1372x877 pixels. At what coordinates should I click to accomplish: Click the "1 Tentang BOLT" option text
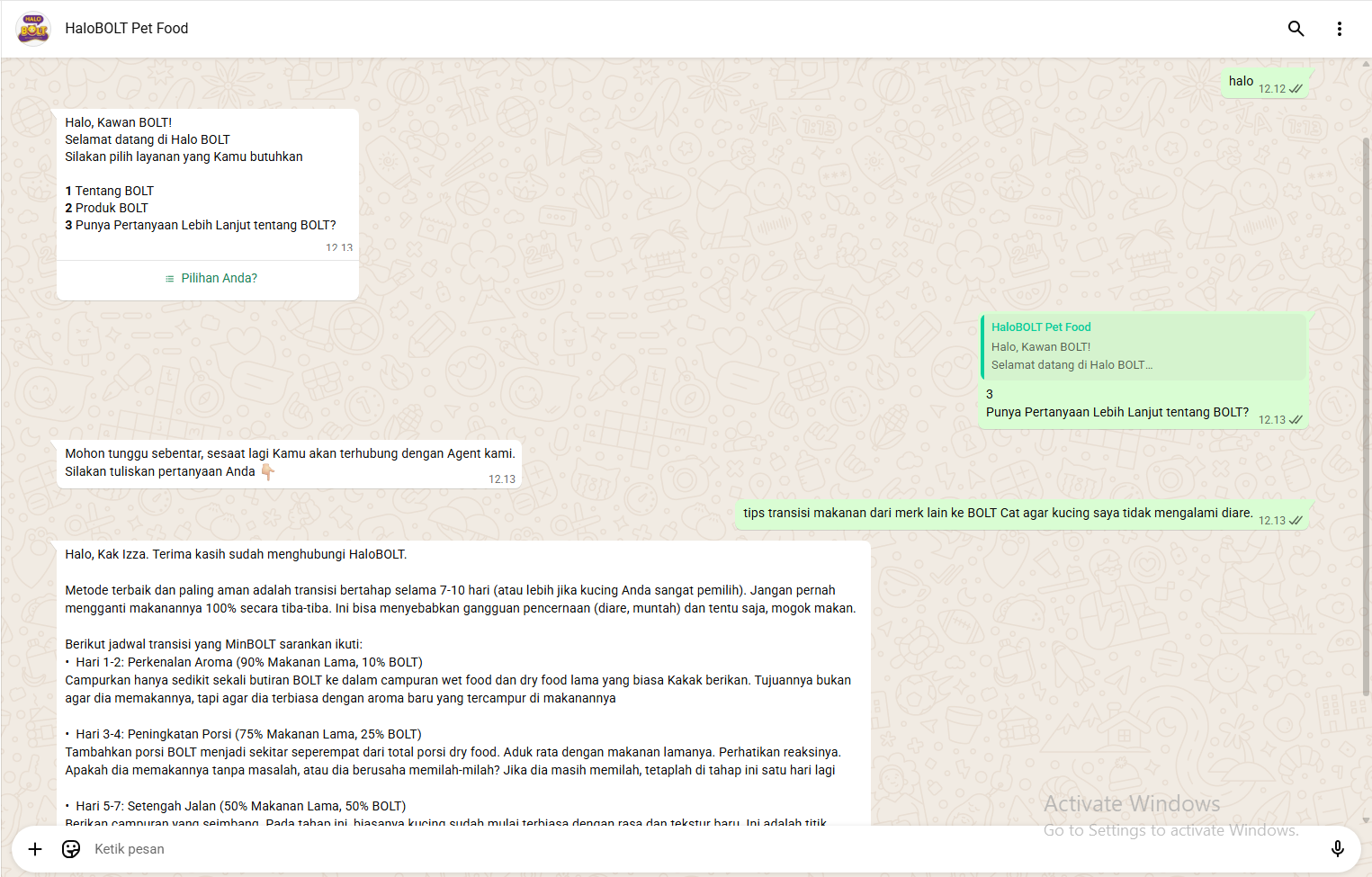pyautogui.click(x=109, y=191)
